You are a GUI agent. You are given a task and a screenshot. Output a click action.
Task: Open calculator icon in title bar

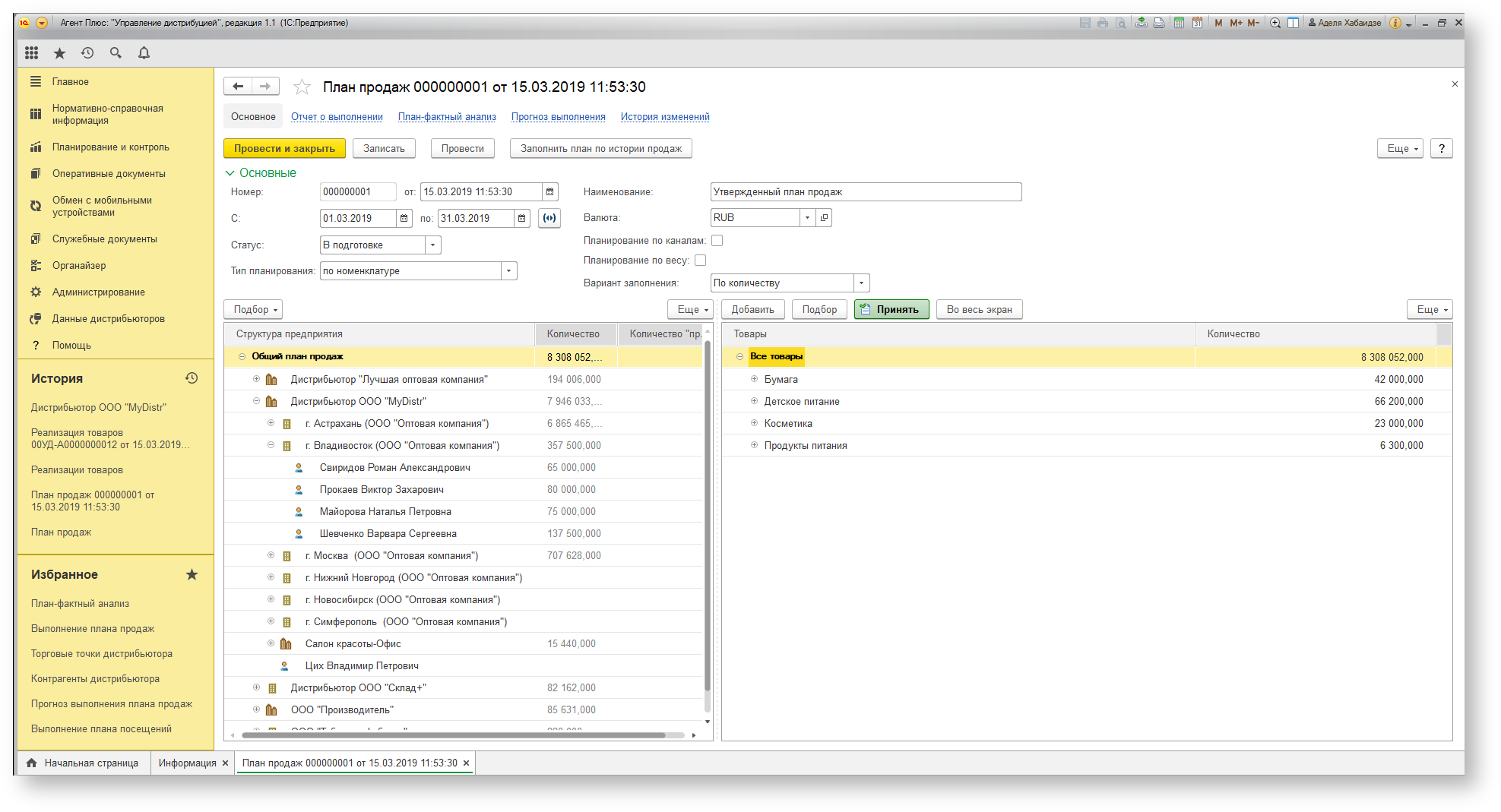tap(1179, 23)
